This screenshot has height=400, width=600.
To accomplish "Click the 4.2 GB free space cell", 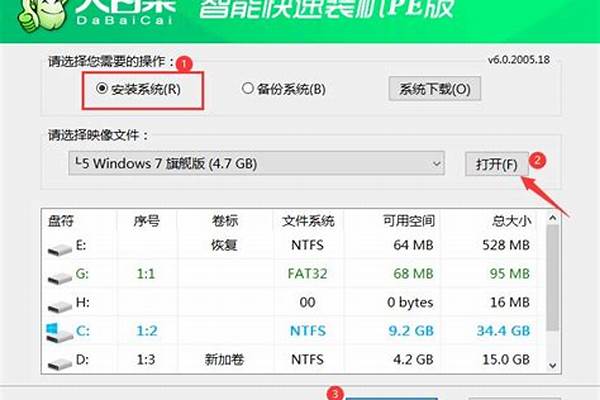I will [x=413, y=359].
